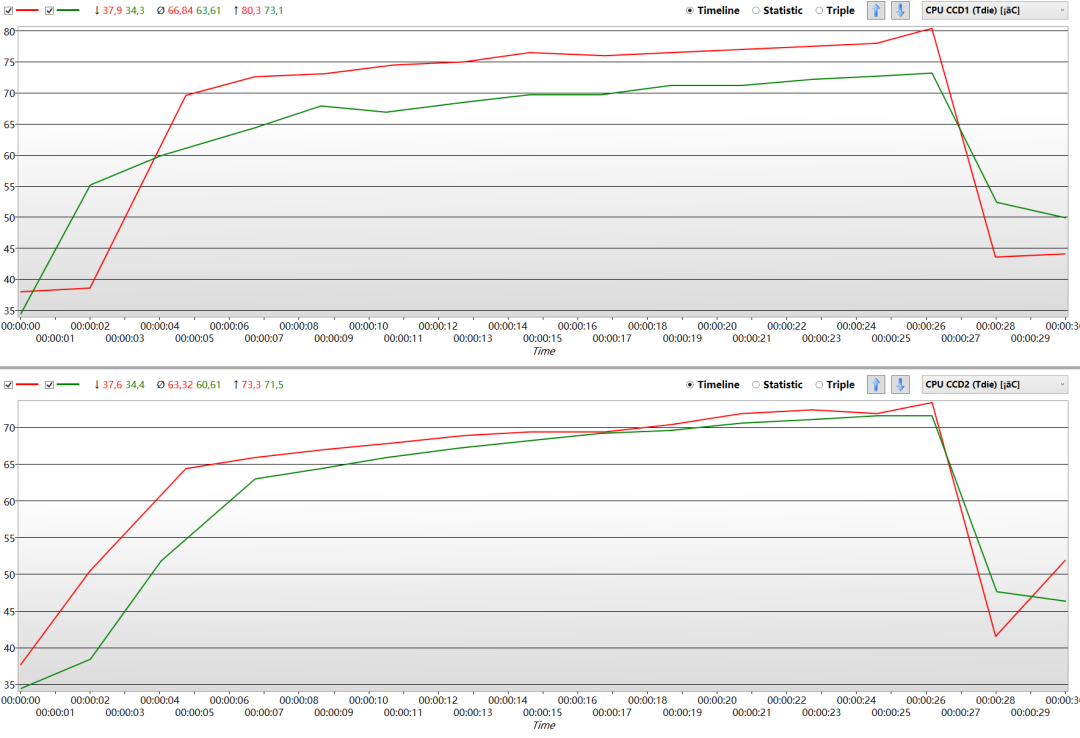Uncheck the green series checkbox in CCD1 chart
The height and width of the screenshot is (738, 1080).
[49, 10]
